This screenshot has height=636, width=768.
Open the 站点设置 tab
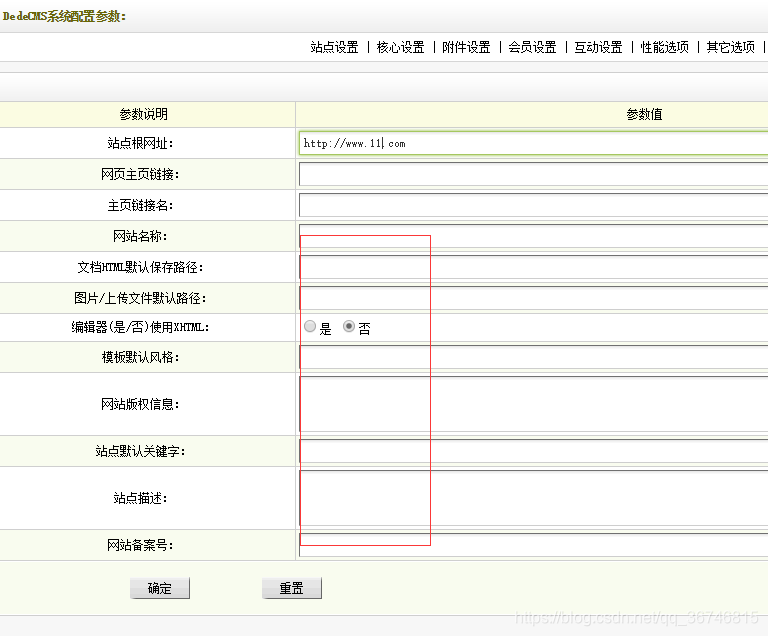(335, 47)
